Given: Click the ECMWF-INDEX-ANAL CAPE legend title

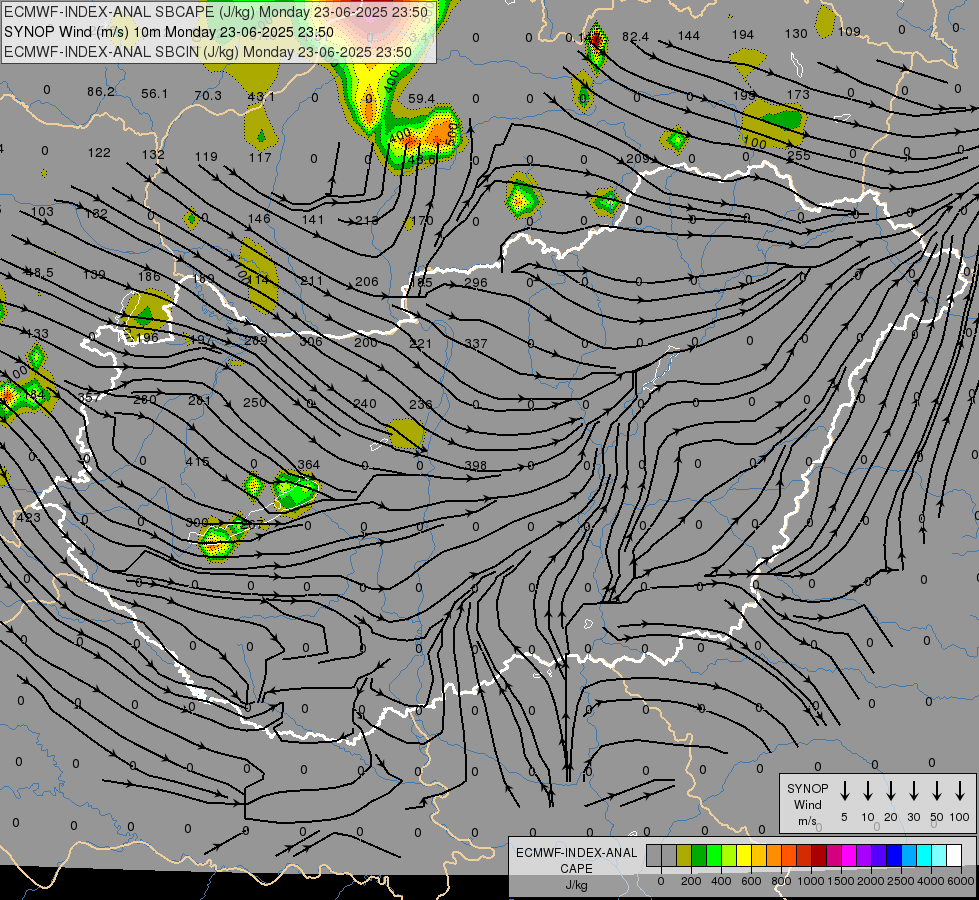Looking at the screenshot, I should [576, 869].
